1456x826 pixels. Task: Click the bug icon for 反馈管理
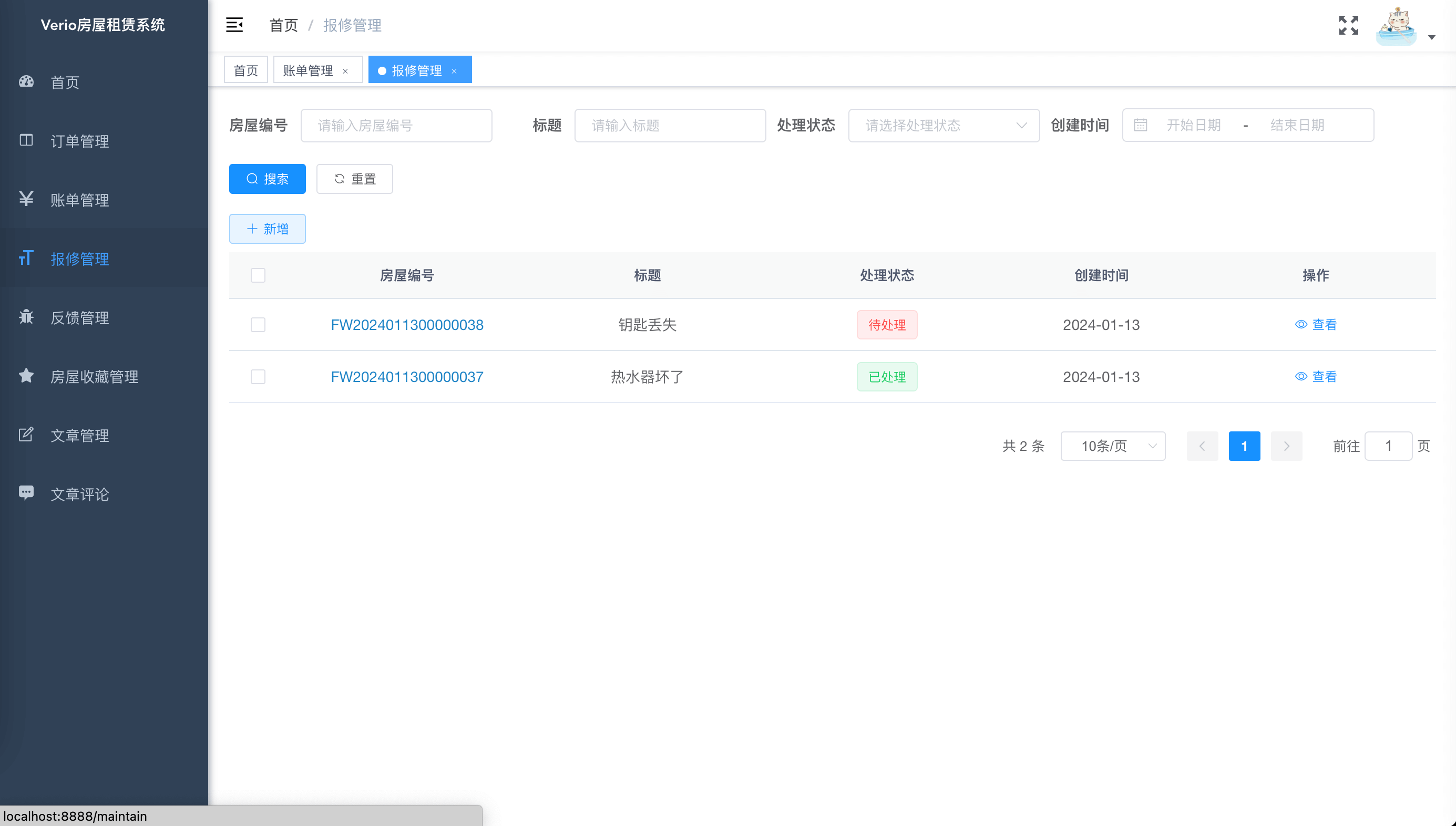(26, 317)
